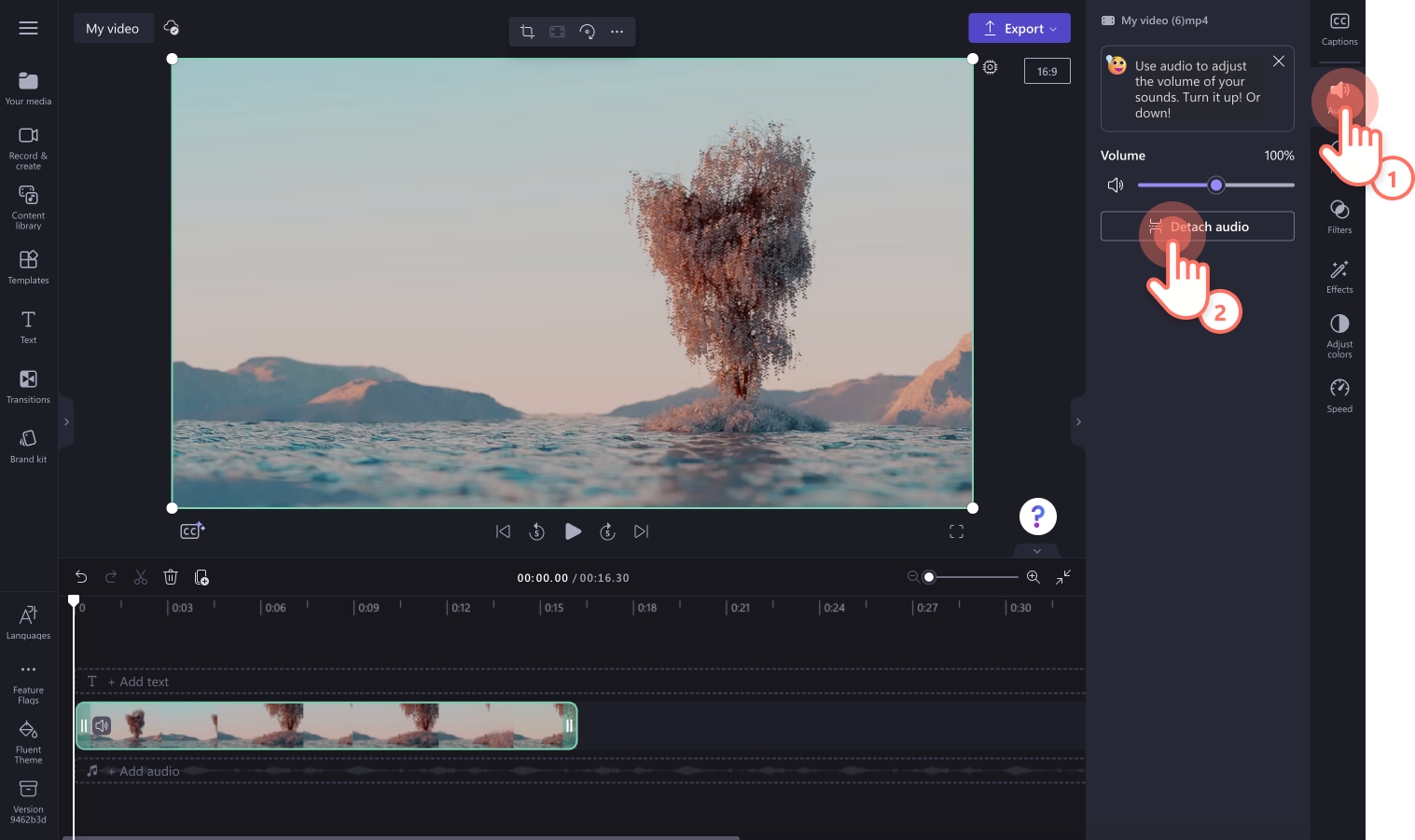Screen dimensions: 1415x840
Task: Open Effects tab in property panel
Action: pos(1339,276)
